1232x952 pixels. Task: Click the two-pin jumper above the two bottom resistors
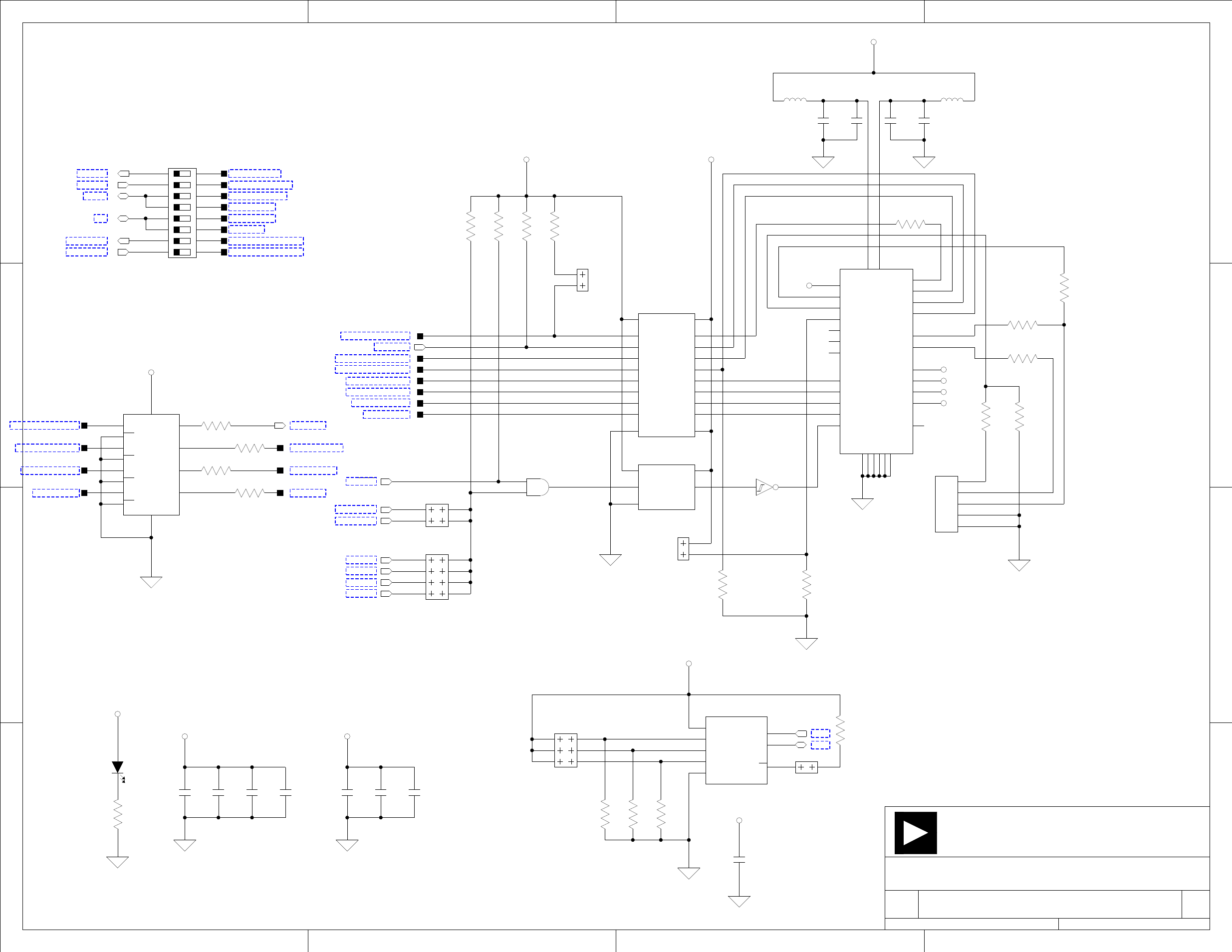tap(683, 549)
